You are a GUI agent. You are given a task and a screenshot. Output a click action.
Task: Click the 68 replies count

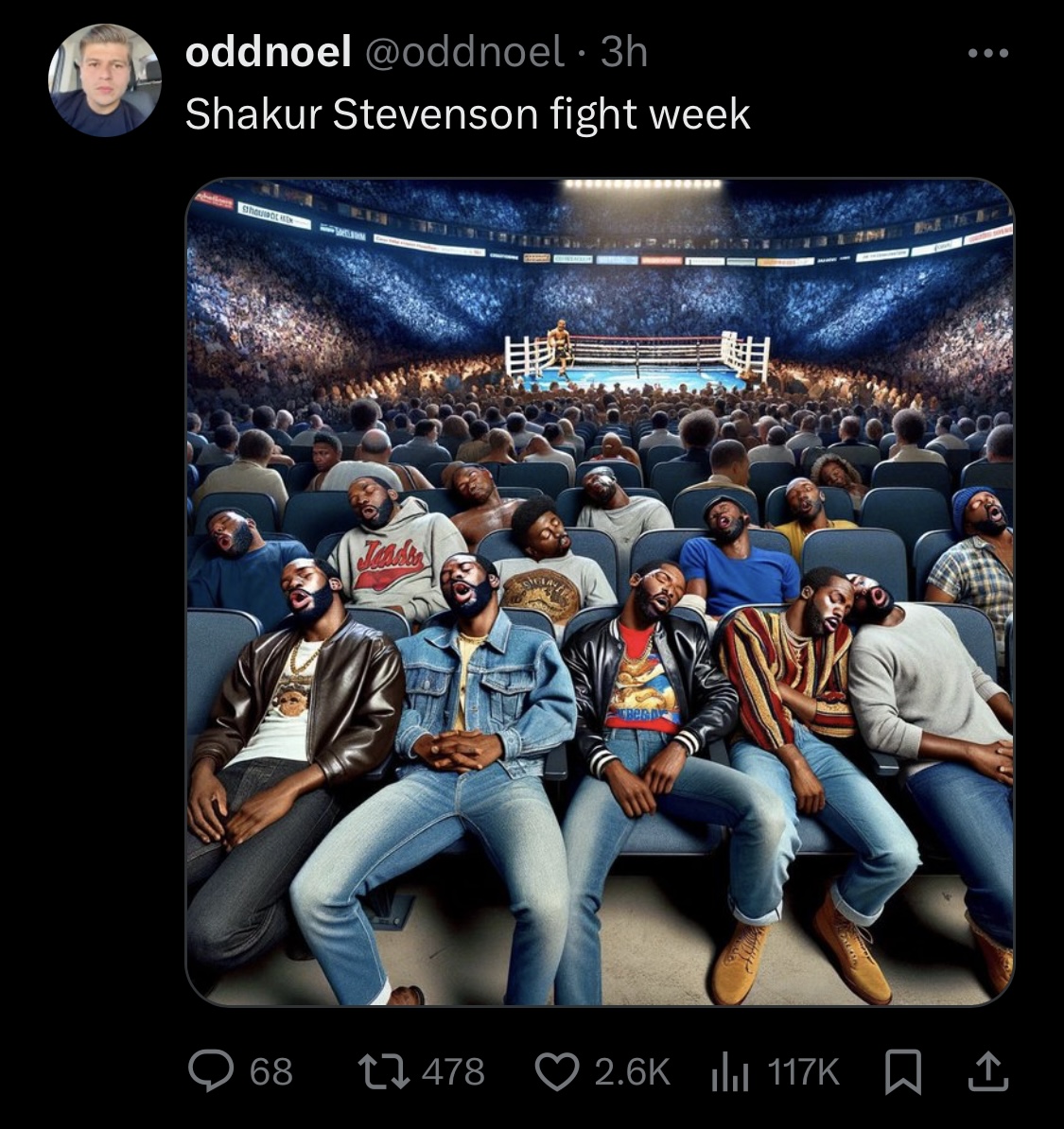pyautogui.click(x=271, y=1072)
